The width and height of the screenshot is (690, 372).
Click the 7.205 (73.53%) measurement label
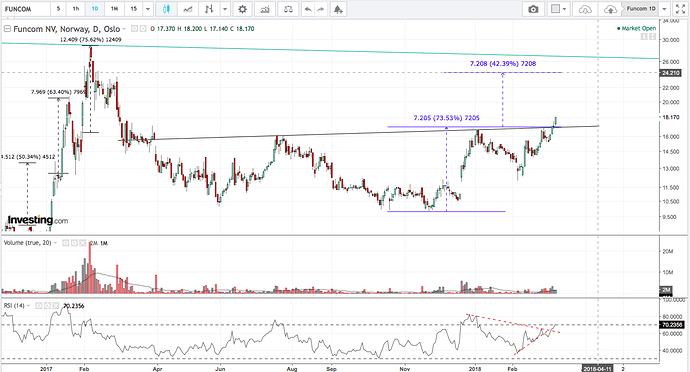pos(447,118)
